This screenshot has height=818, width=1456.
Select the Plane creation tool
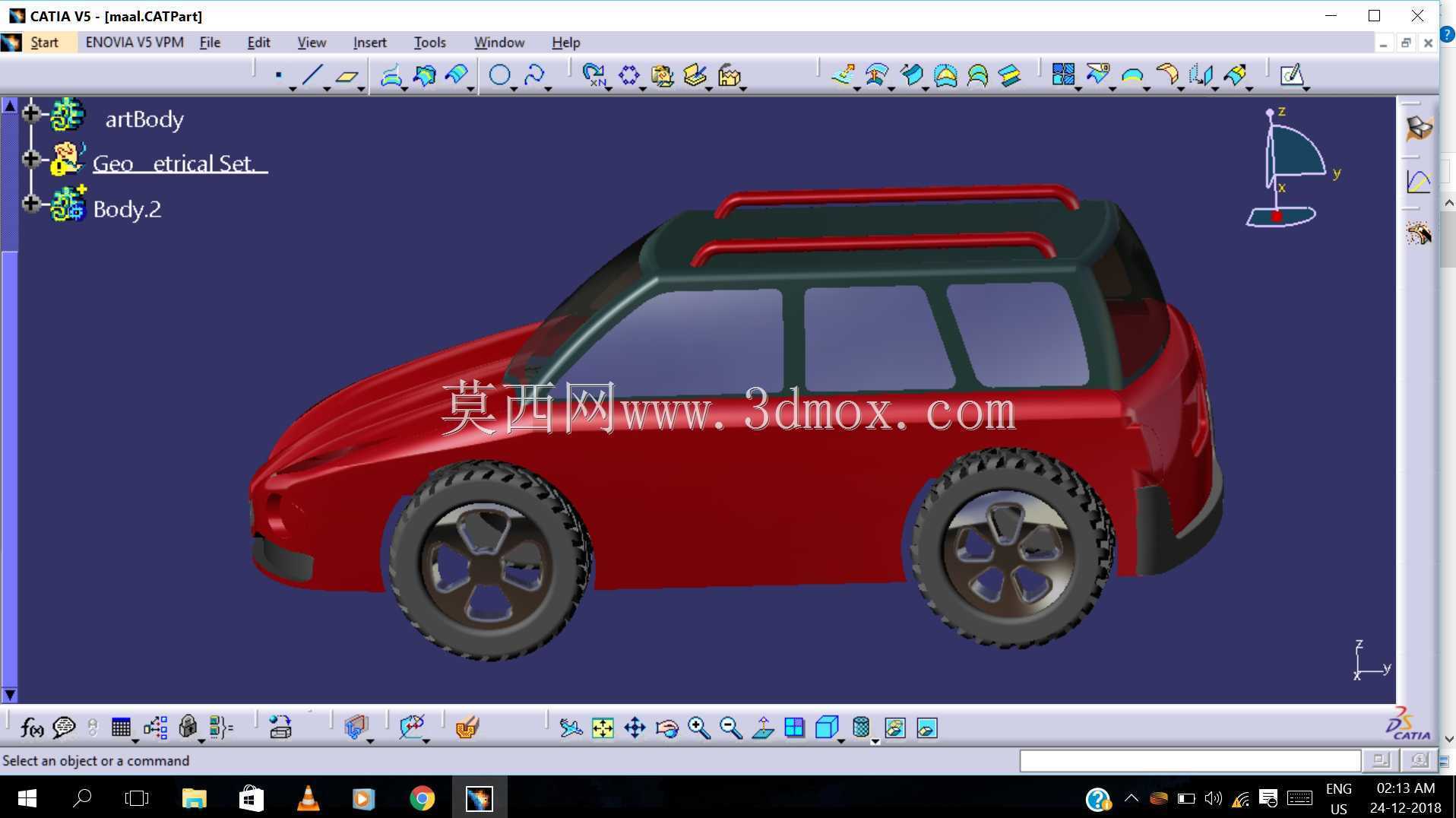347,75
